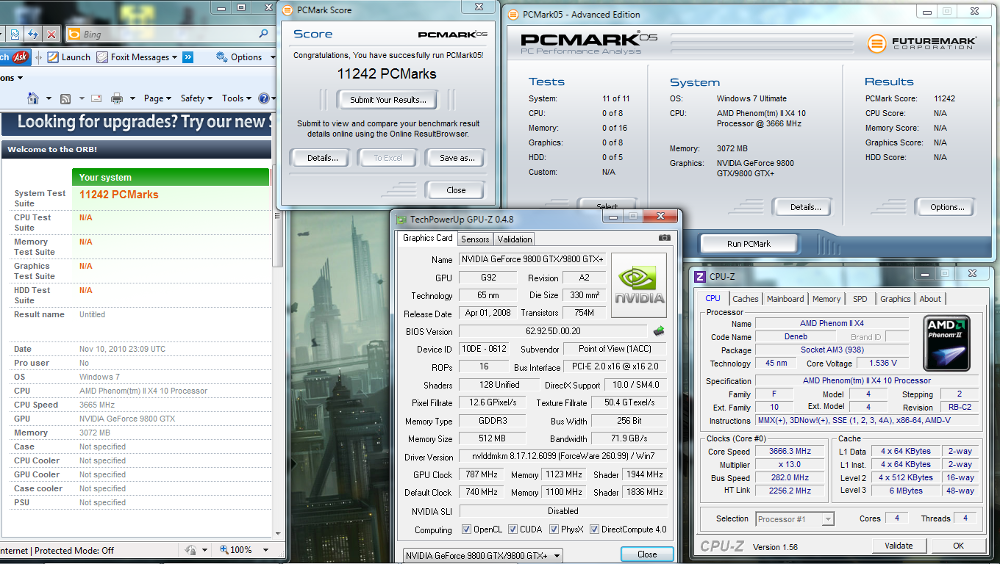The width and height of the screenshot is (1000, 564).
Task: Click the CPU-Z title bar Z icon
Action: tap(700, 276)
